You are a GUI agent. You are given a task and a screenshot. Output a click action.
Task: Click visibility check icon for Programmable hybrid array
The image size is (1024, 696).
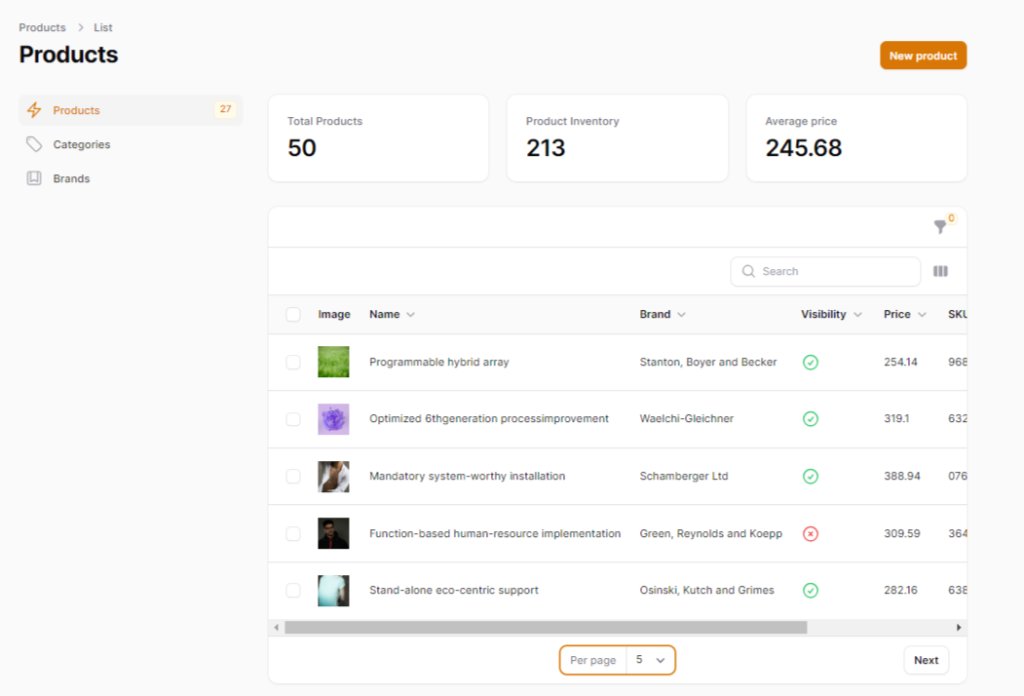tap(810, 362)
